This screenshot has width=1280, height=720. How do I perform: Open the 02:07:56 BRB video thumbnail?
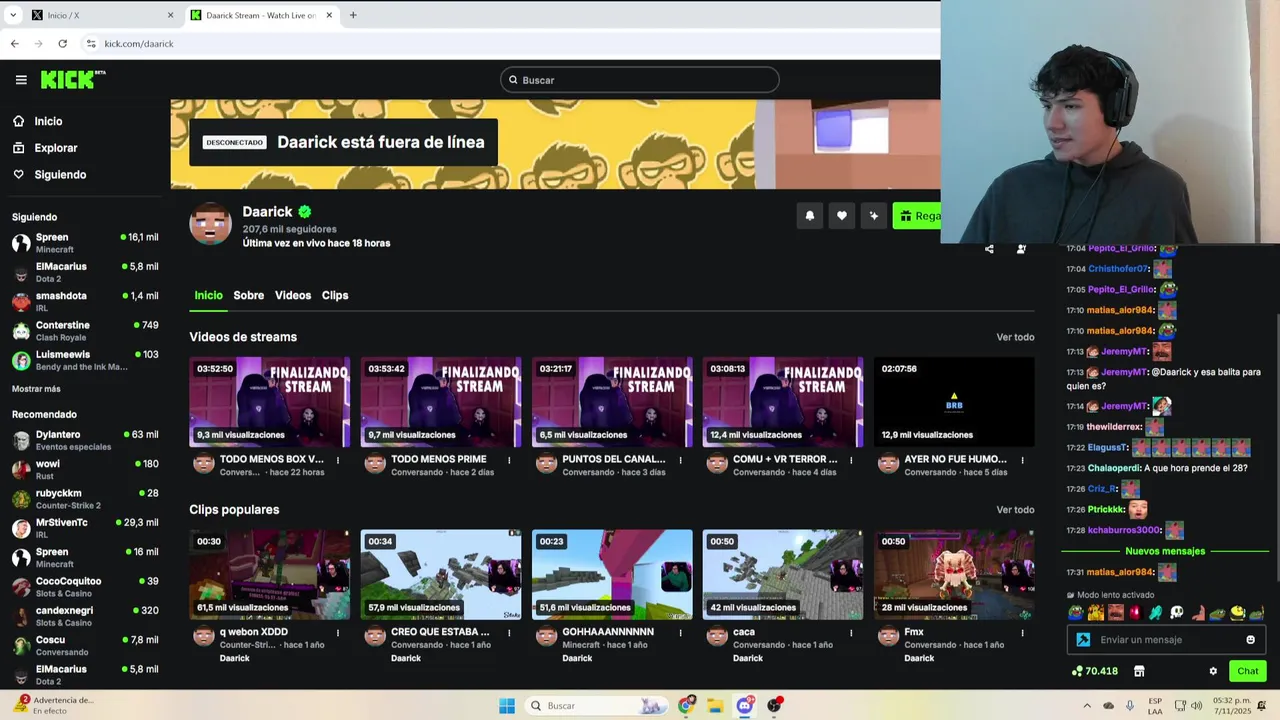tap(954, 402)
